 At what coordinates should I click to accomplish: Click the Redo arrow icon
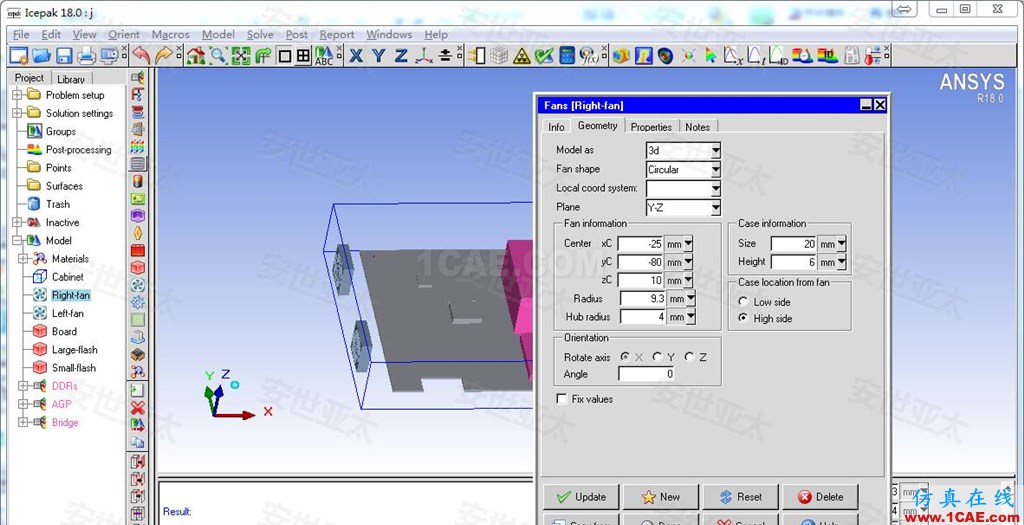163,56
